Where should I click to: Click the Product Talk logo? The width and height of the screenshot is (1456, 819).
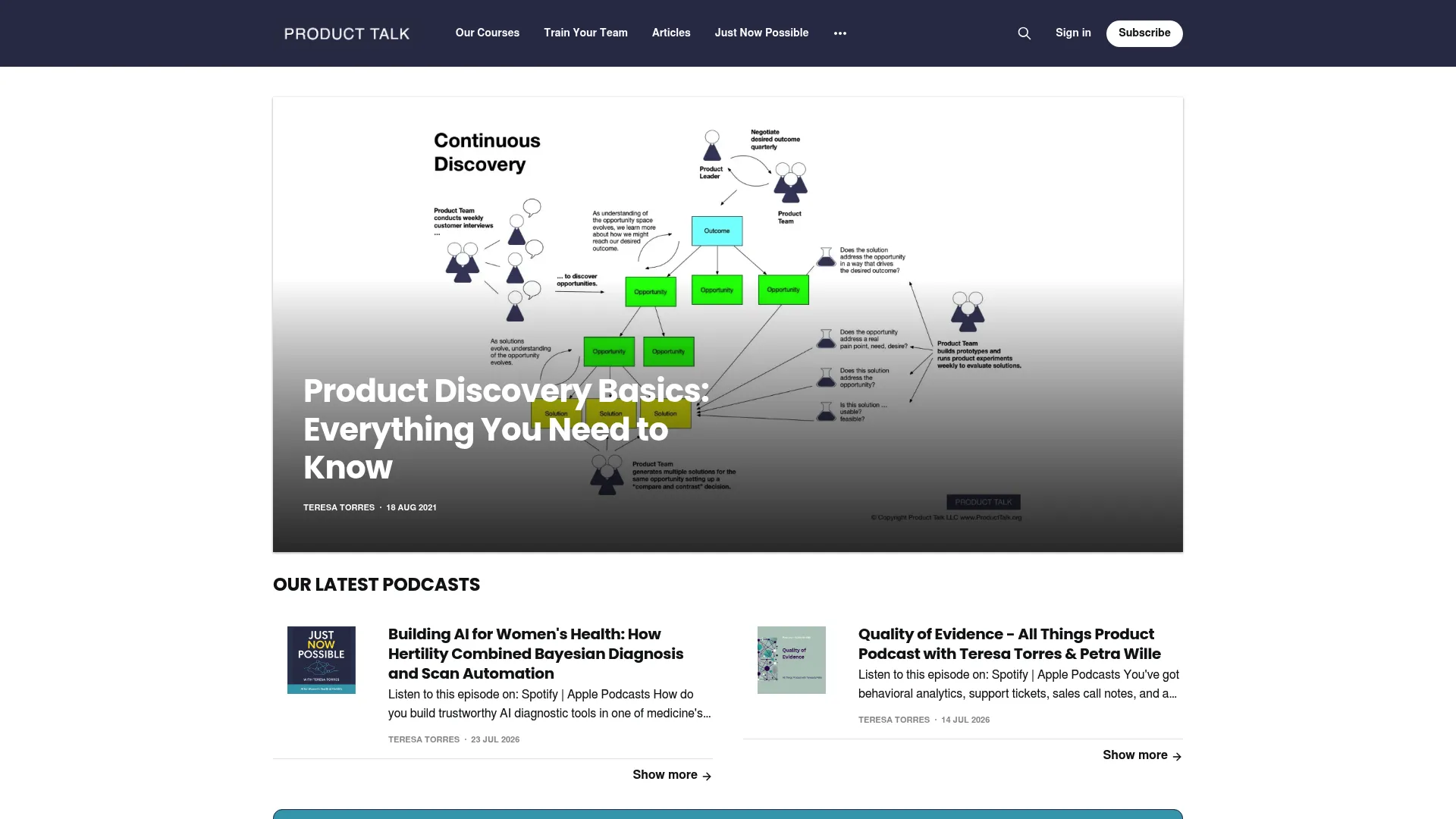pos(347,33)
